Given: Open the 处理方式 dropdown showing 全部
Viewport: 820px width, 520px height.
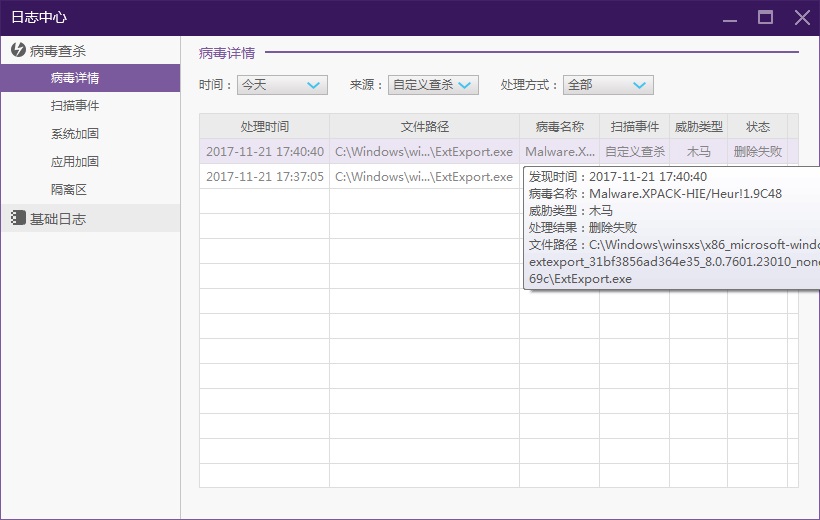Looking at the screenshot, I should click(608, 85).
